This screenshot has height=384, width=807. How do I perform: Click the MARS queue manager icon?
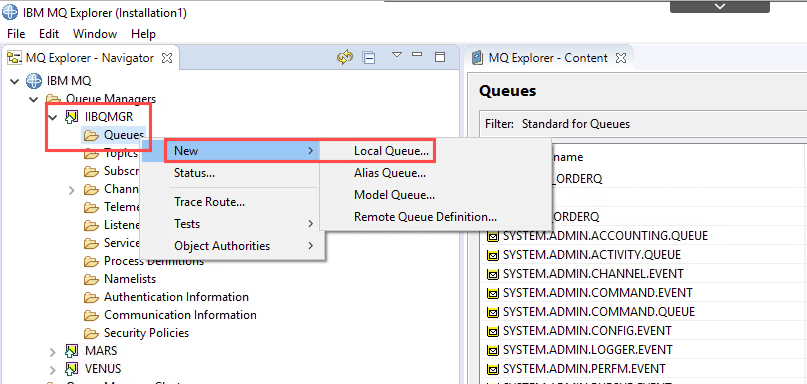72,351
